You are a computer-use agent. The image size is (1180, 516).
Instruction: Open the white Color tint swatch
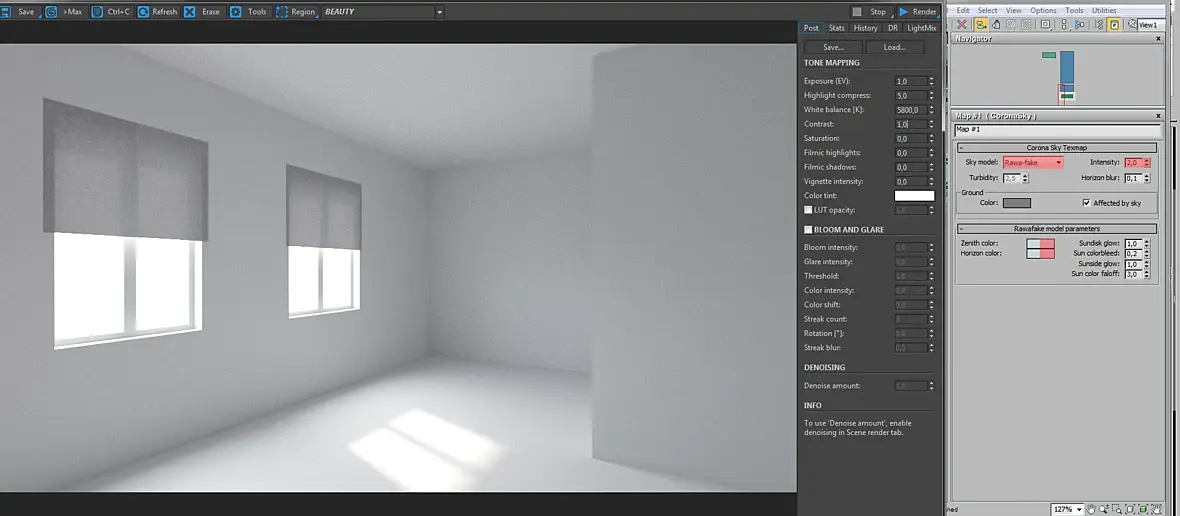914,196
